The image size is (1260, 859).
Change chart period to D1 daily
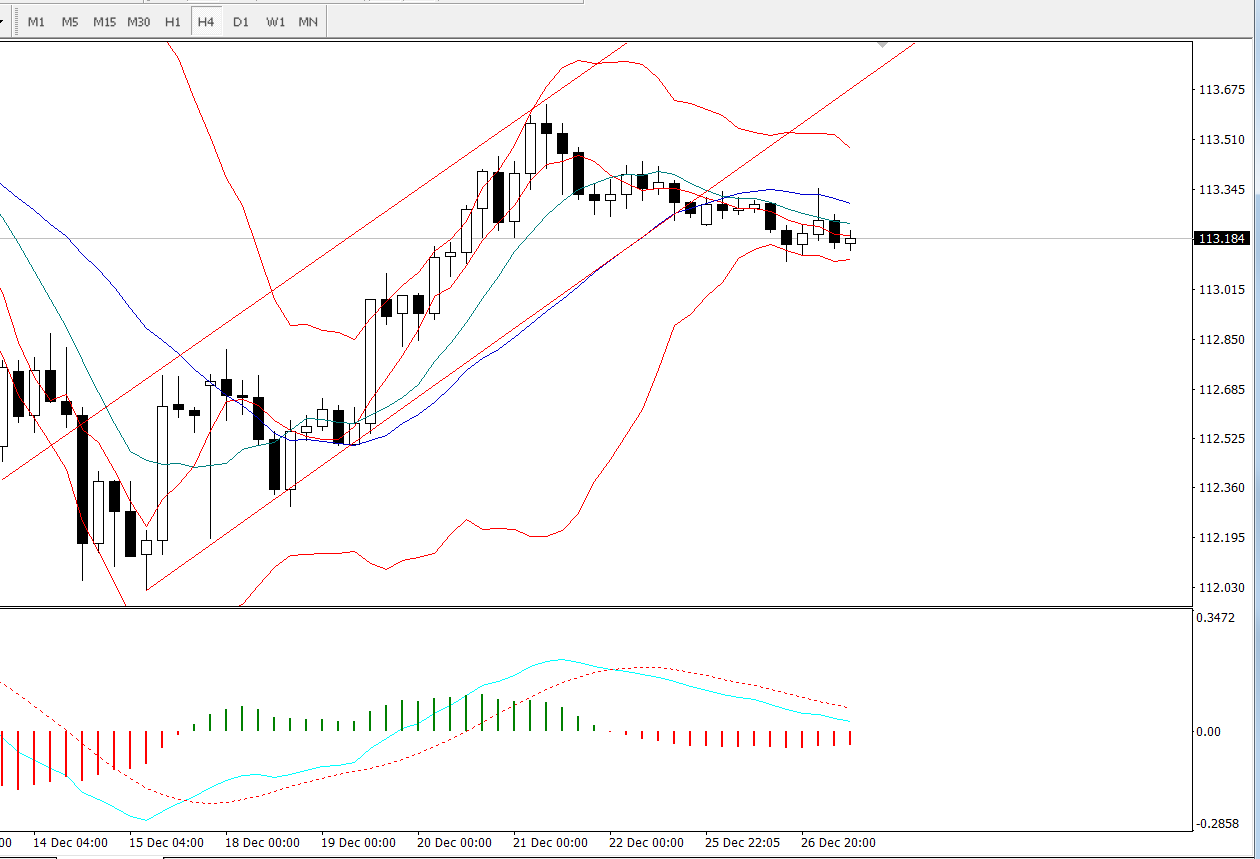click(x=240, y=21)
